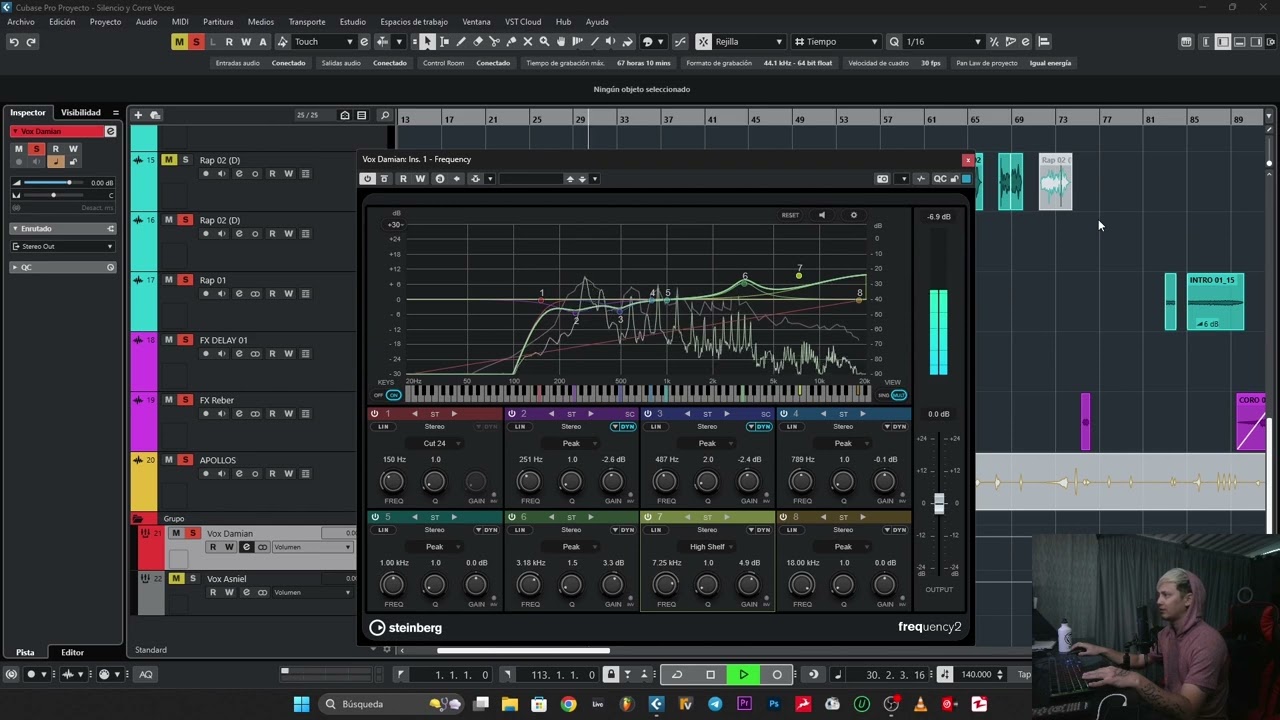
Task: Click the INTRO 01_15 audio clip
Action: pos(1216,301)
